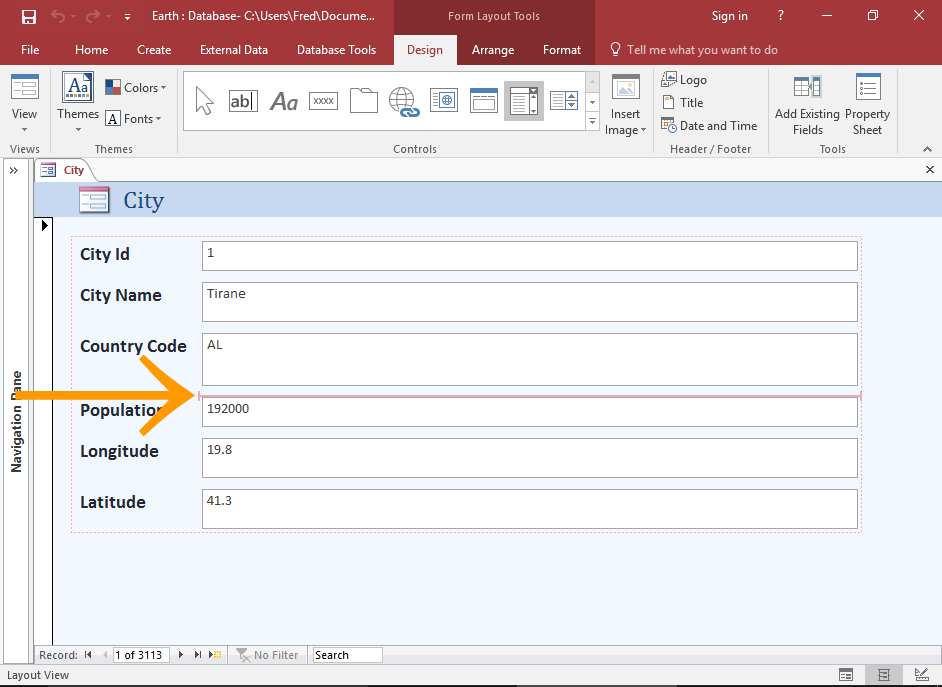Click the form logo icon beside City title
Screen dimensions: 942x687
pyautogui.click(x=94, y=200)
